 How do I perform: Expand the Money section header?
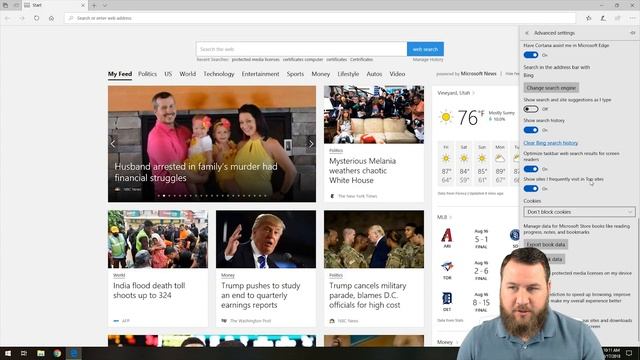[447, 342]
